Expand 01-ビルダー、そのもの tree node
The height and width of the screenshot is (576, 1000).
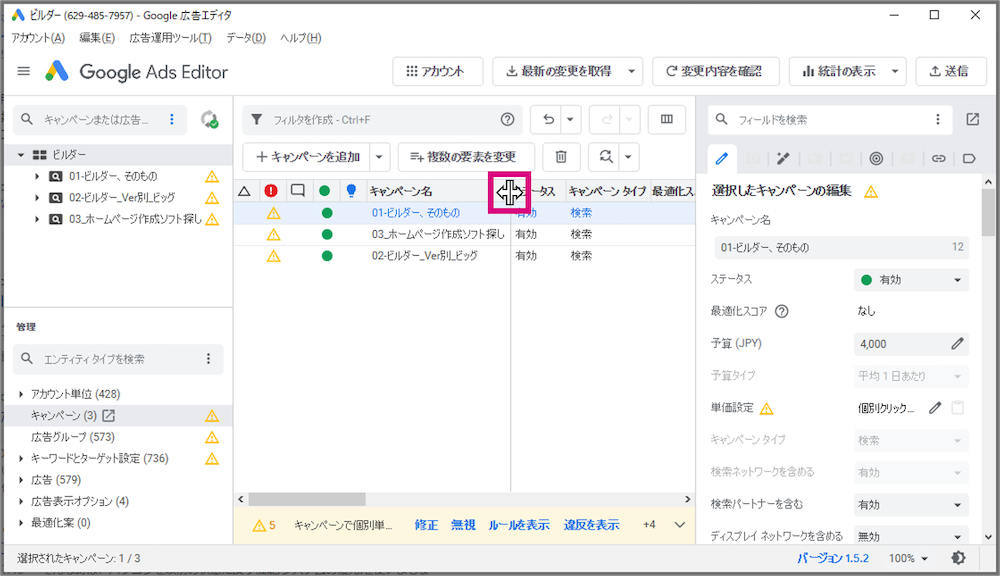tap(37, 176)
